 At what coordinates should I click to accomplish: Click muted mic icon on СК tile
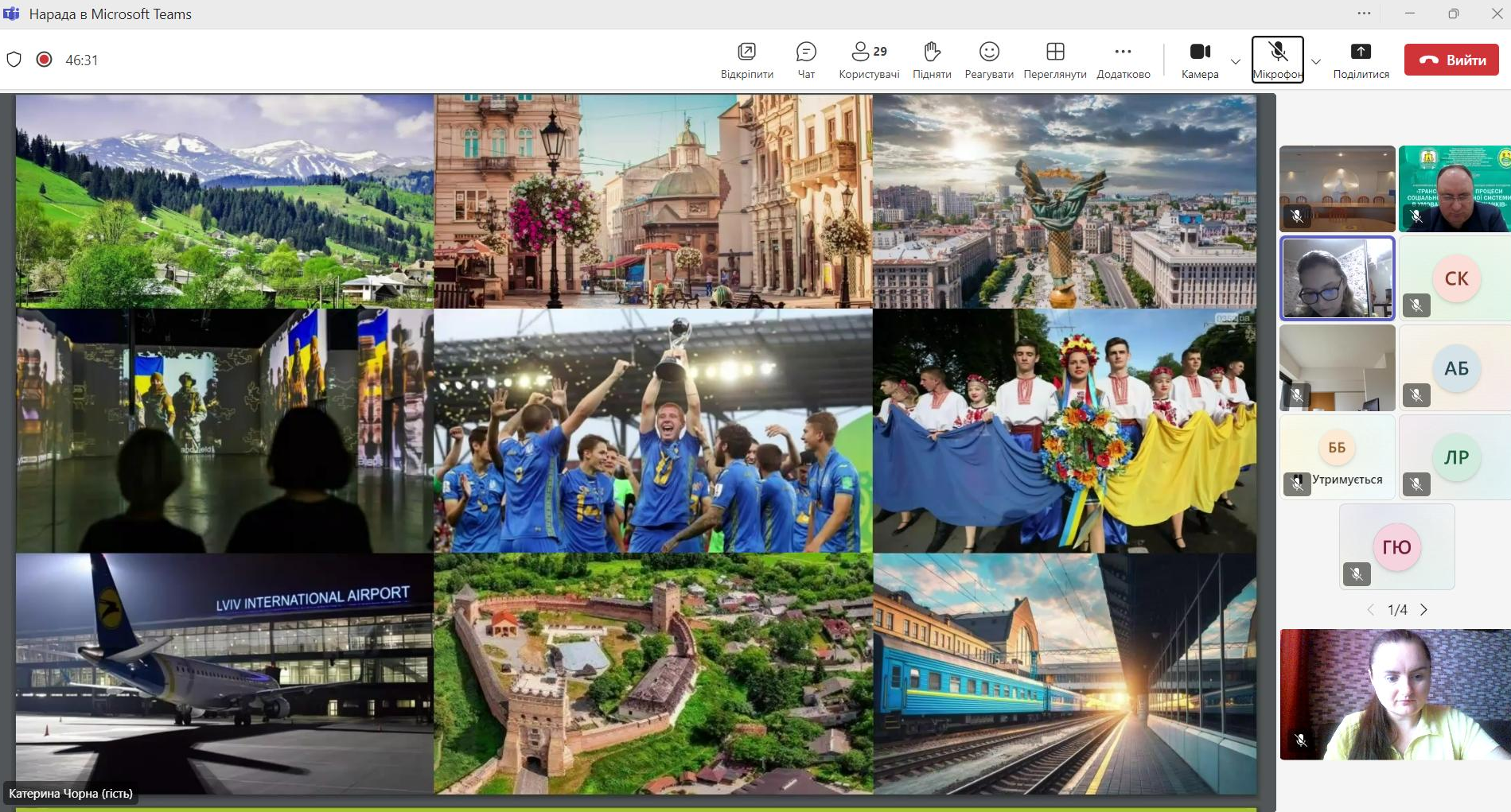point(1416,305)
